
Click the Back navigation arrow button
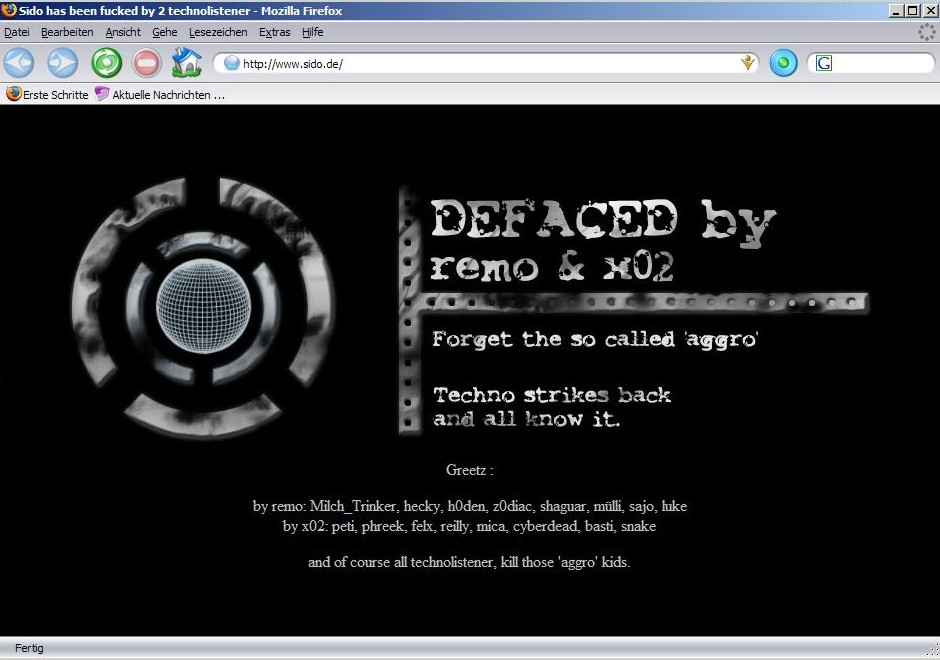pos(19,63)
